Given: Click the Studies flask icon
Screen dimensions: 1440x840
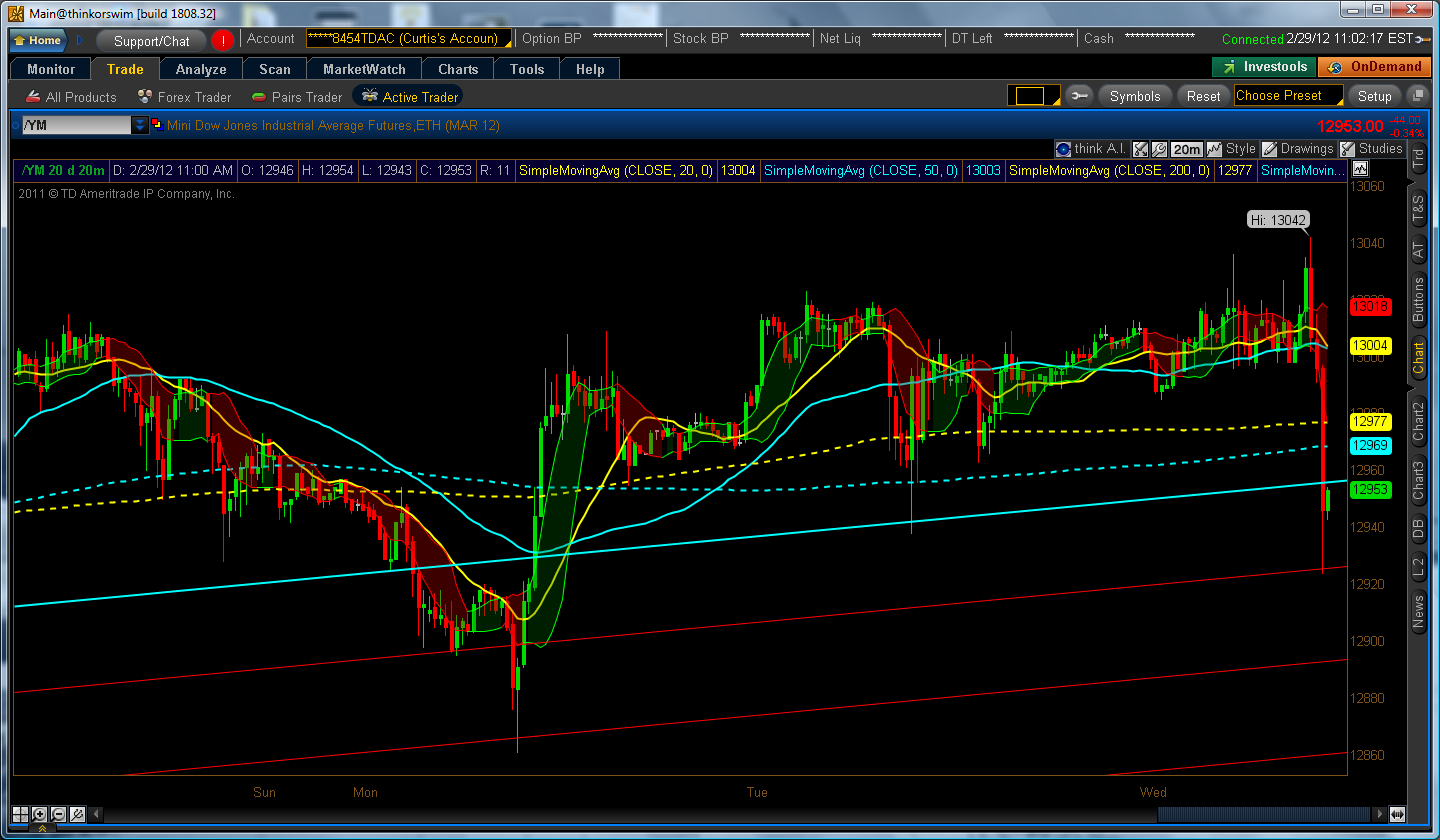Looking at the screenshot, I should pos(1347,149).
